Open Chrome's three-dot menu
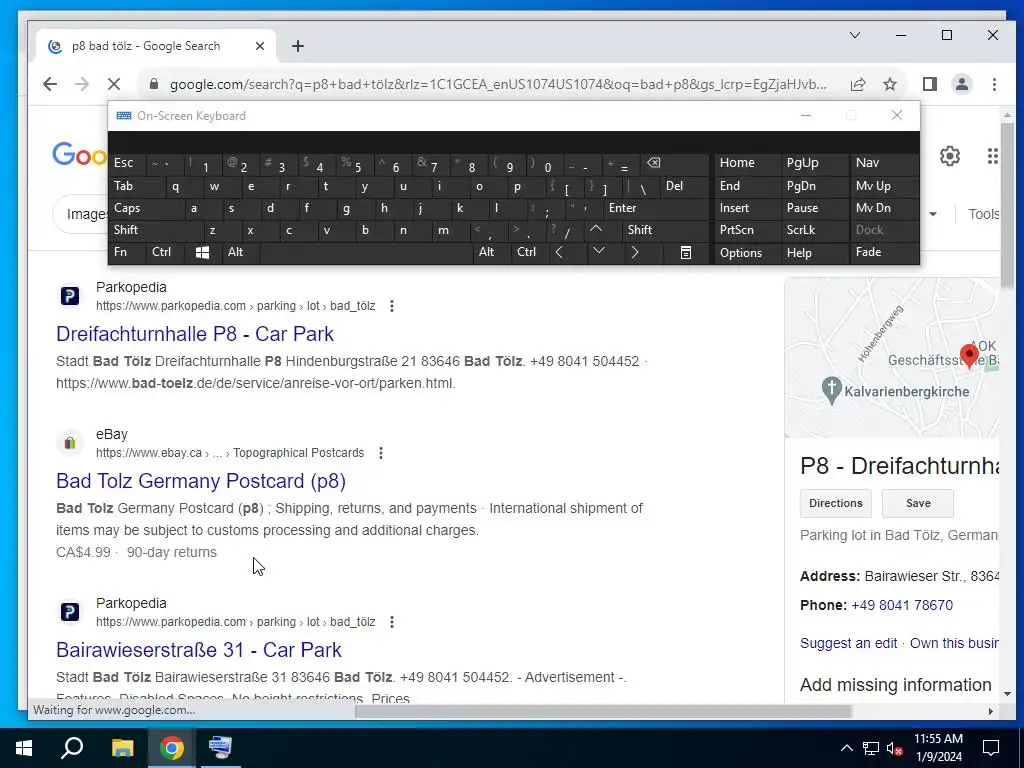 [994, 84]
